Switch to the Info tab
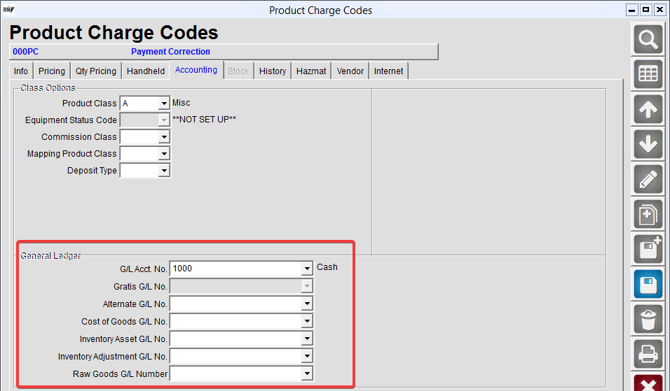The image size is (670, 391). coord(21,71)
